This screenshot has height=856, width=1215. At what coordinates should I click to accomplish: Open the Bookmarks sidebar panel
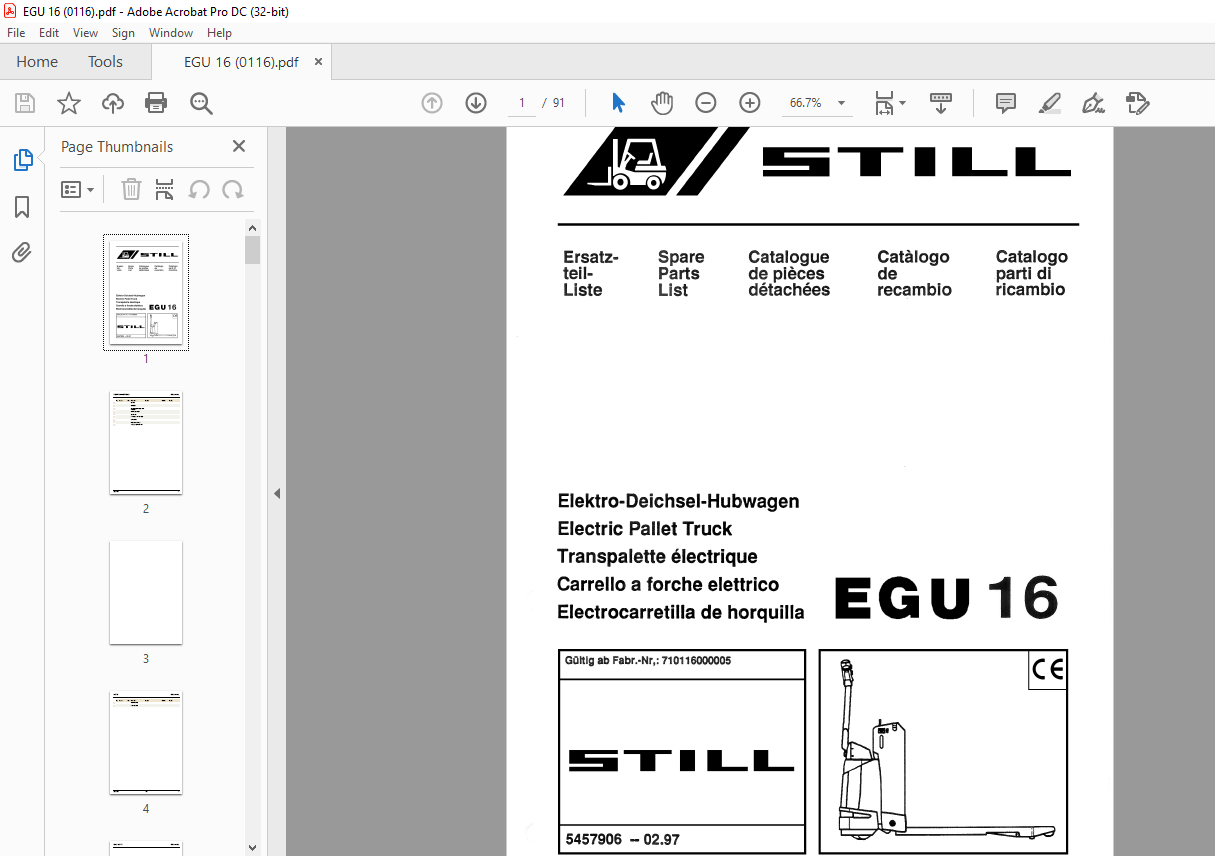click(x=22, y=207)
